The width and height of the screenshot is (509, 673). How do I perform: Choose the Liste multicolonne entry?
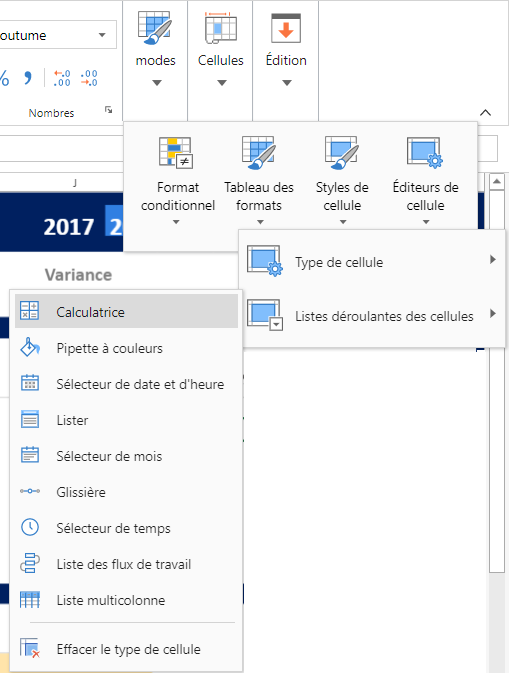click(126, 600)
